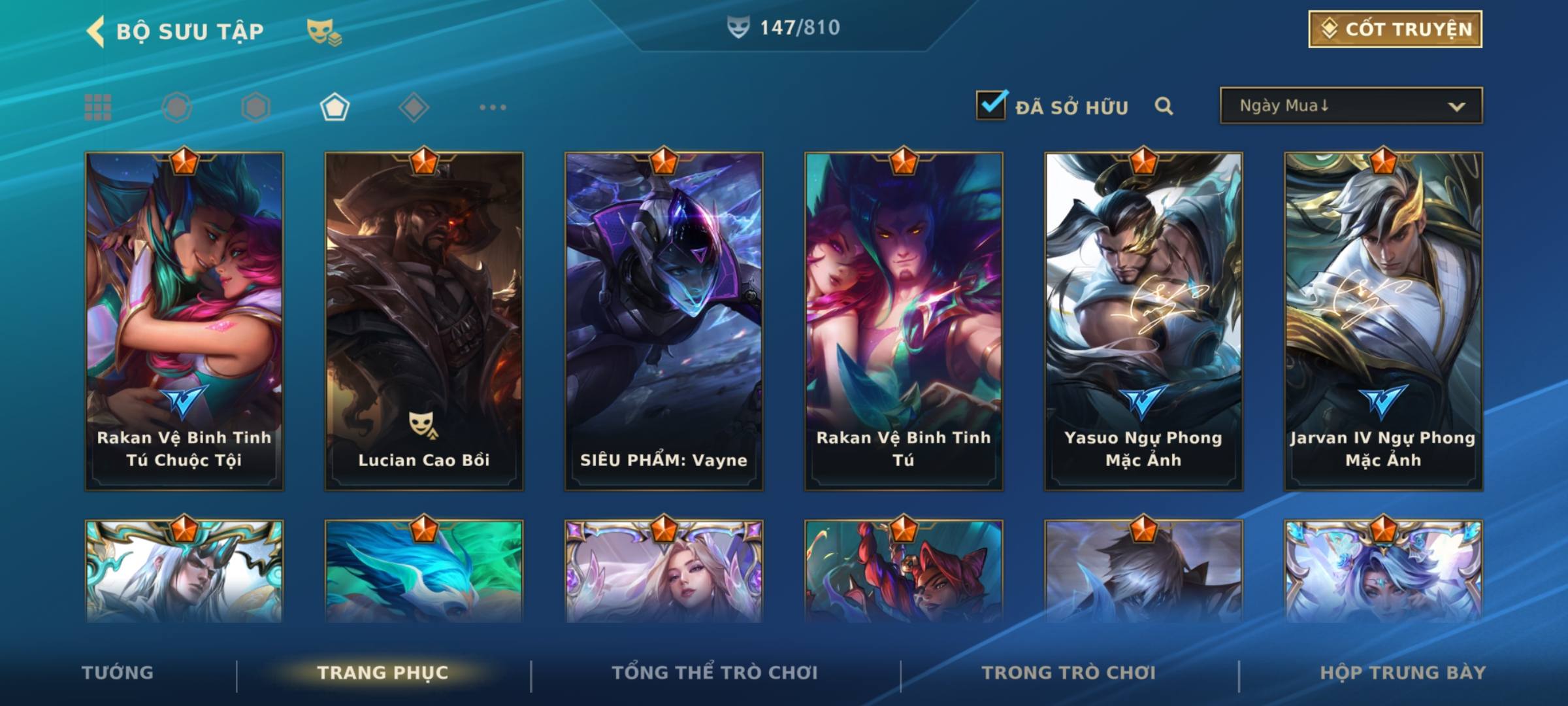Screen dimensions: 1568x706
Task: Open the SIÊU PHẨM: Vayne skin card
Action: point(664,321)
